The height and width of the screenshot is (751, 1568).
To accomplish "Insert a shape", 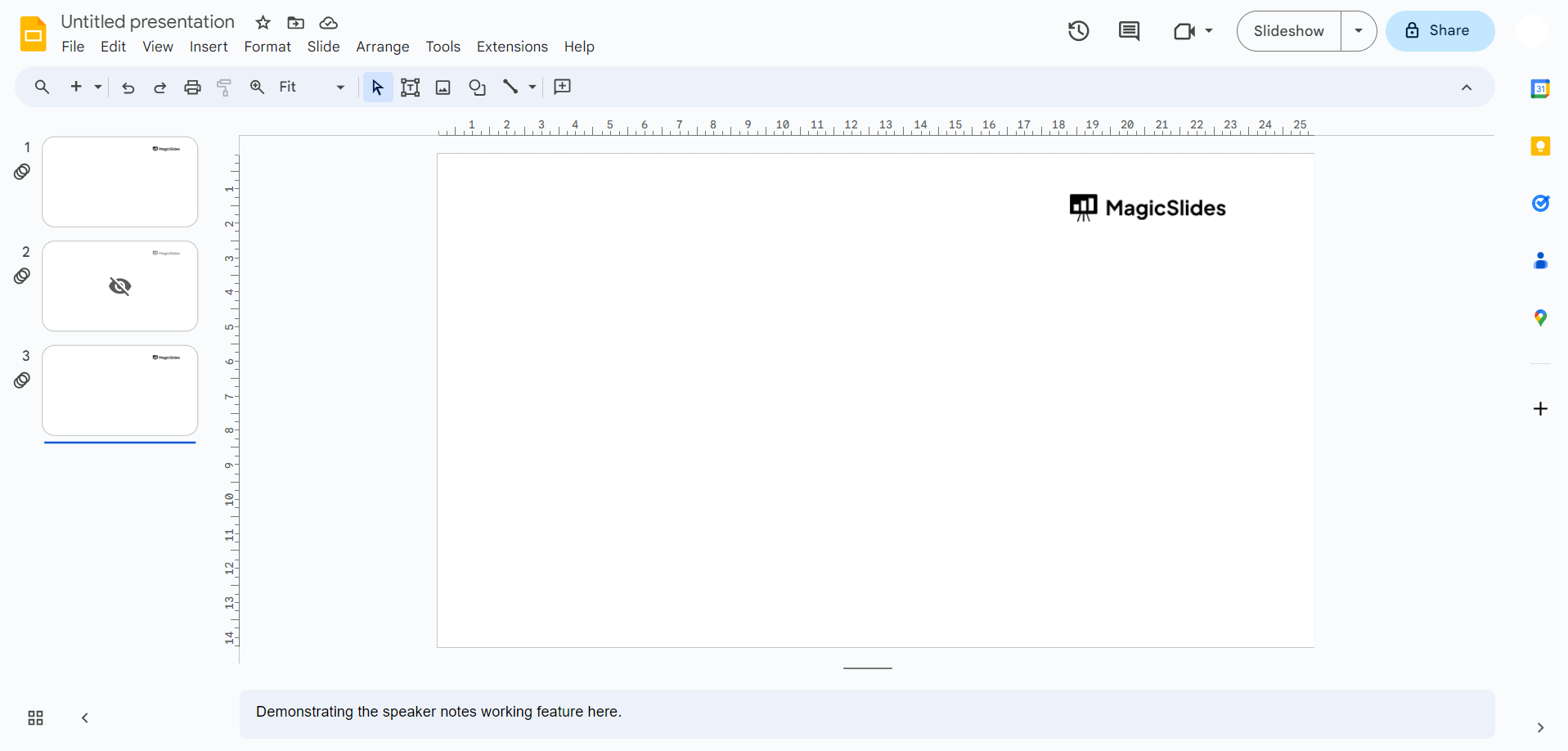I will pos(478,88).
